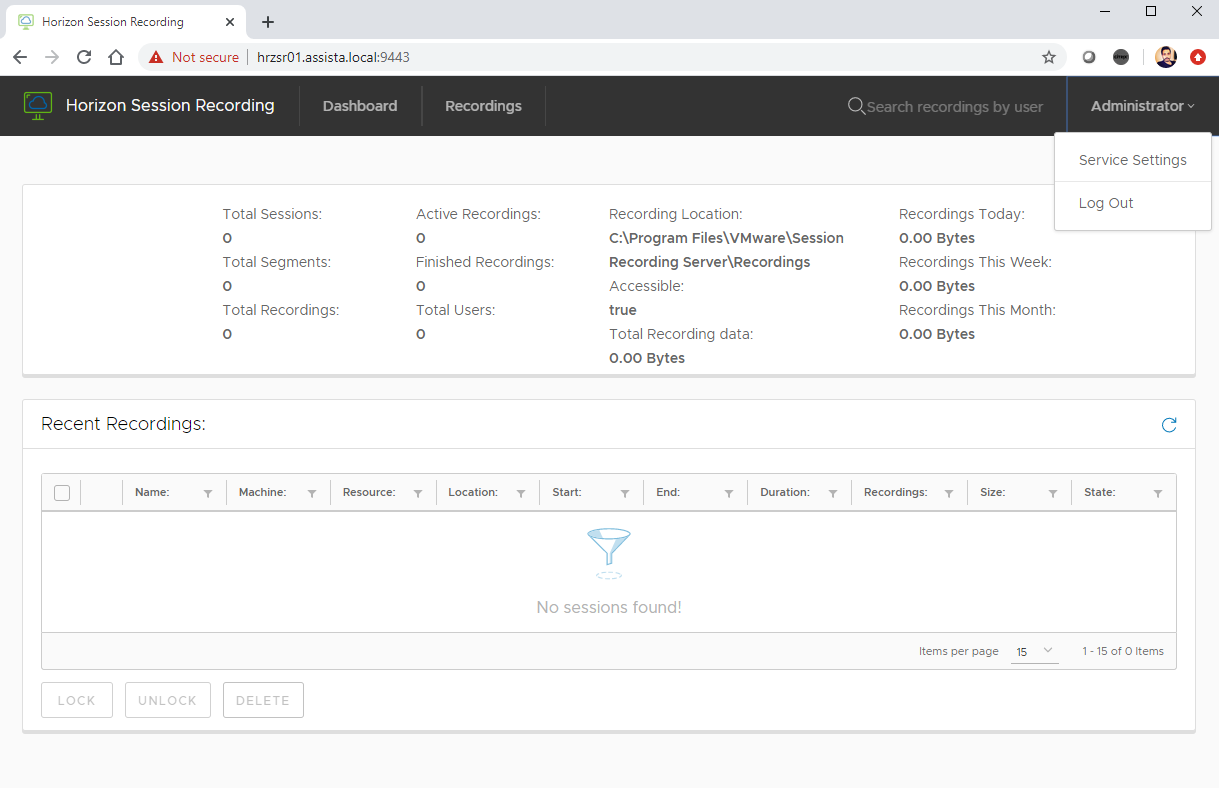Filter the Location column
This screenshot has height=788, width=1219.
point(521,493)
